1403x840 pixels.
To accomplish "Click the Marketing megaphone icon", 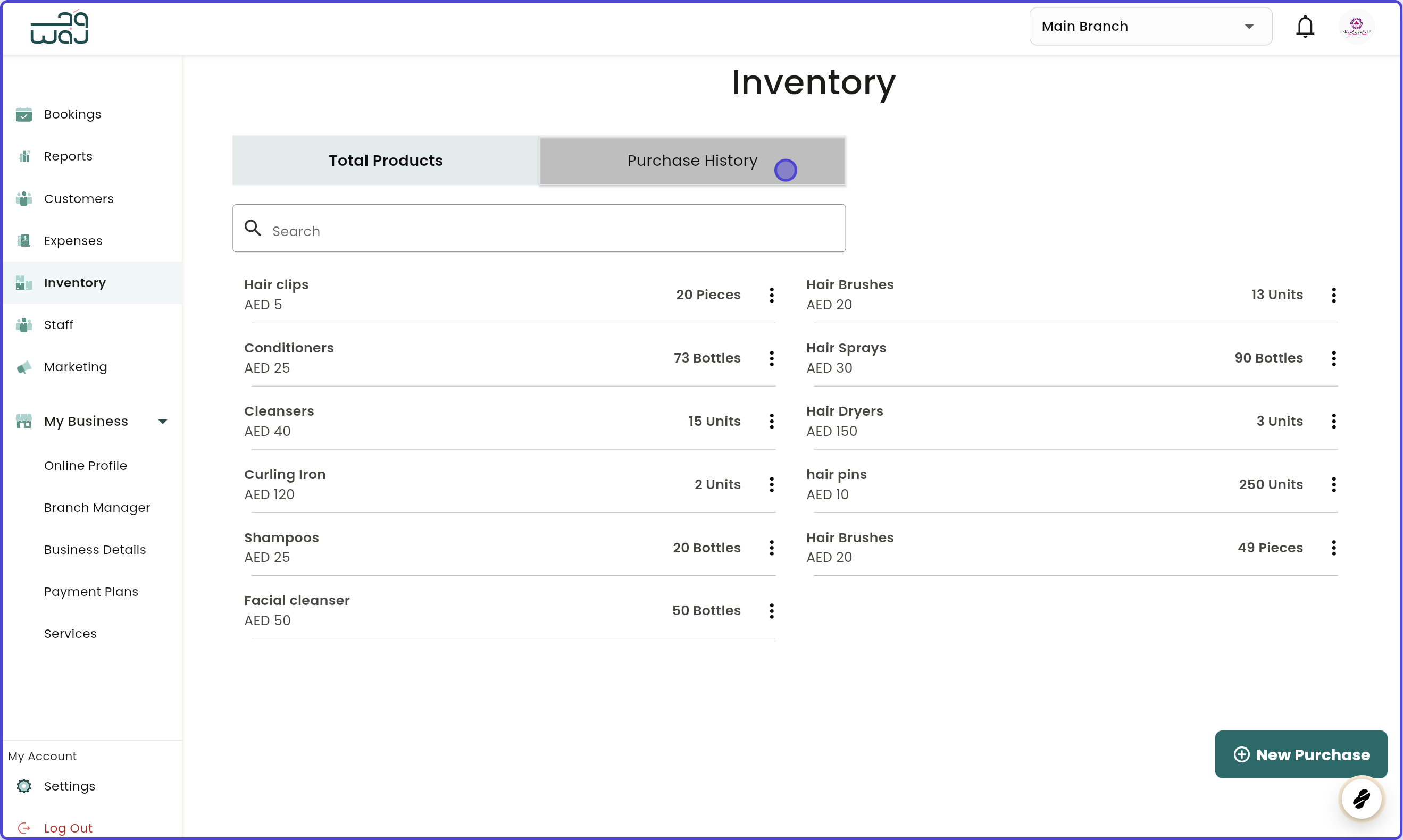I will click(24, 367).
